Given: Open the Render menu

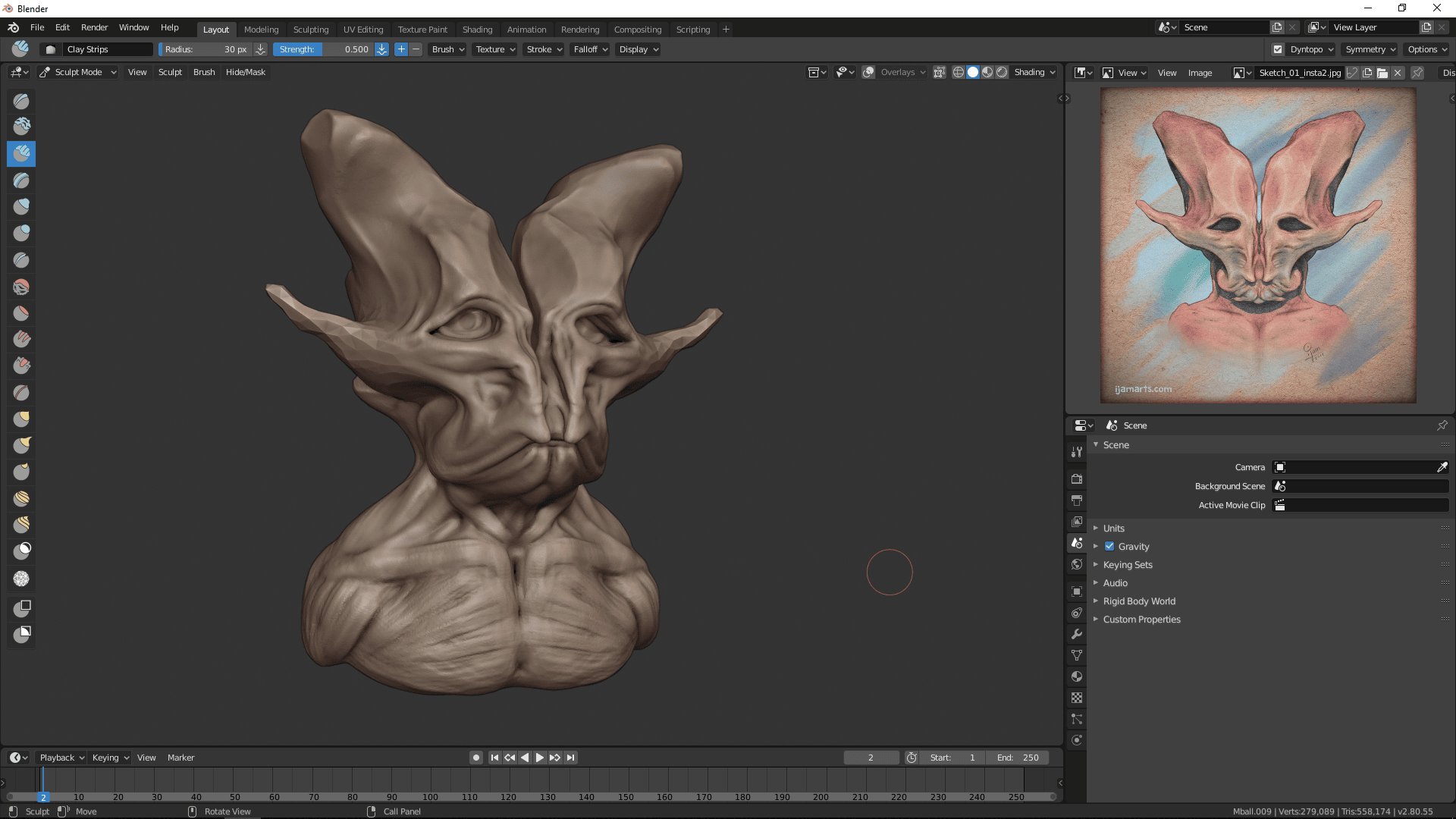Looking at the screenshot, I should (94, 27).
